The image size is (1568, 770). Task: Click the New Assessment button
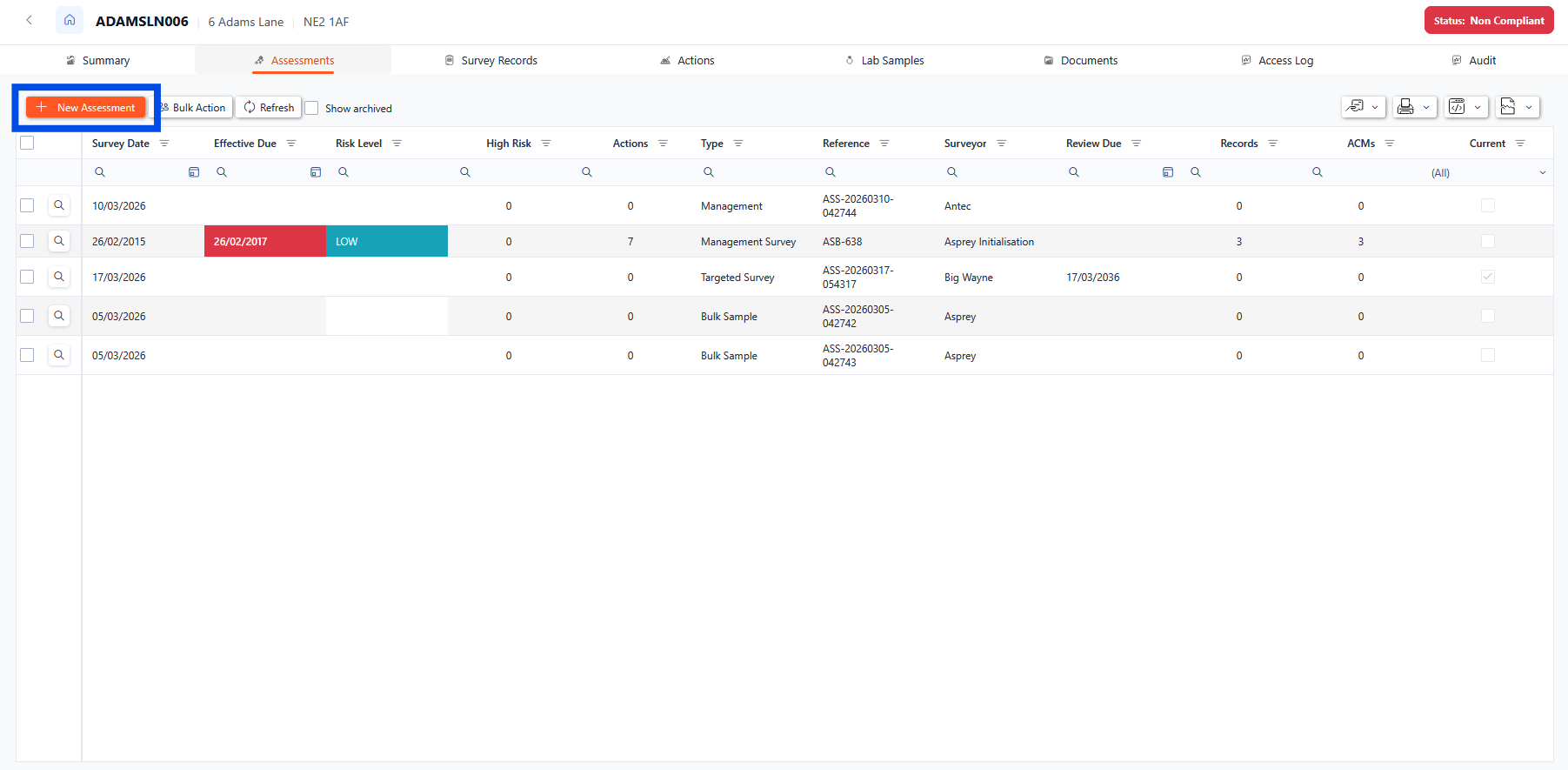(86, 107)
